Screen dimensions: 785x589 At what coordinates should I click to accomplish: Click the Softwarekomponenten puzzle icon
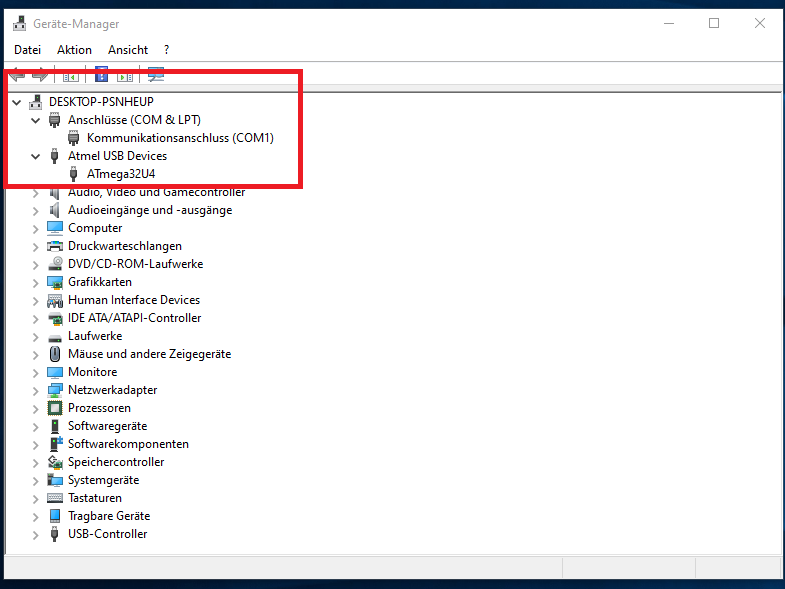[56, 444]
